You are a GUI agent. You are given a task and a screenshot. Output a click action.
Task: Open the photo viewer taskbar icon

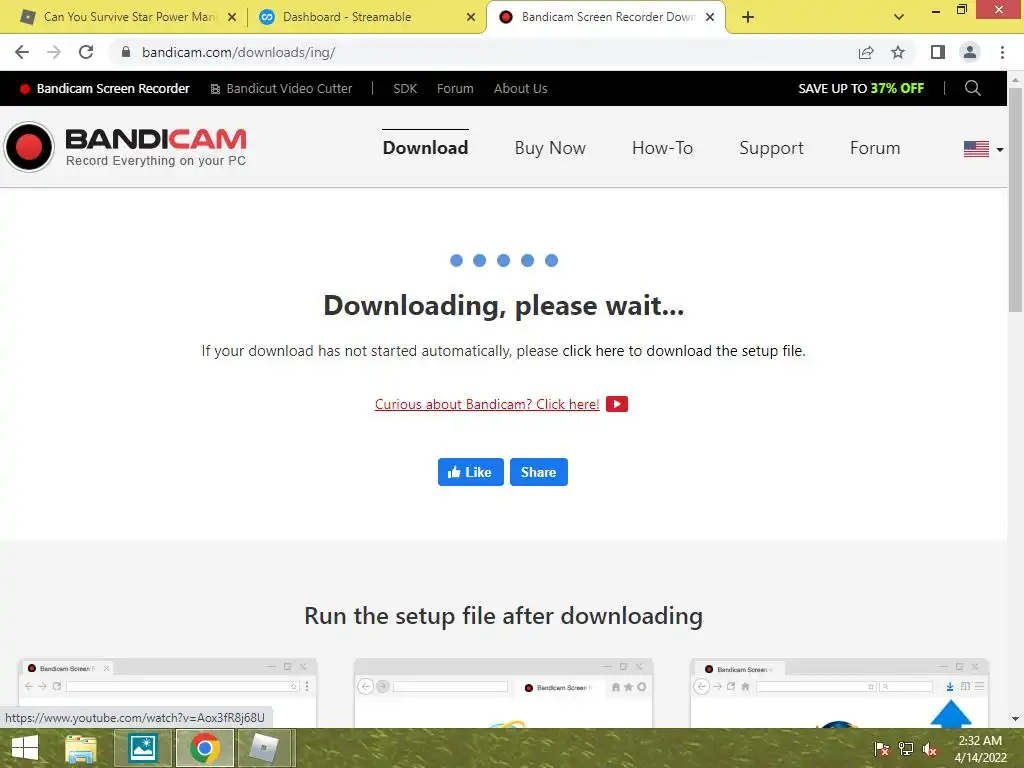click(x=142, y=748)
